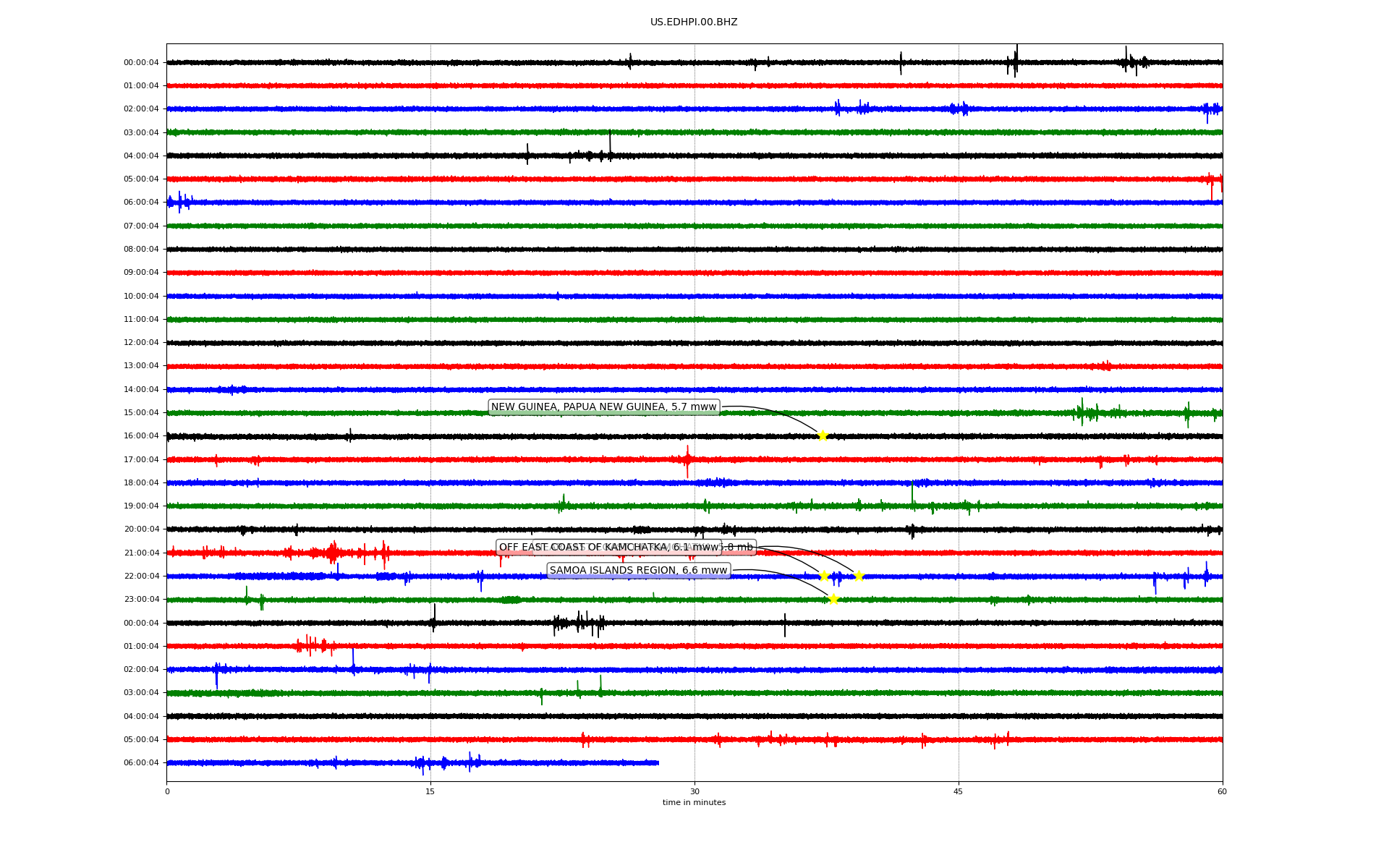This screenshot has height=868, width=1389.
Task: Click the x-axis tick label 30
Action: (x=694, y=791)
